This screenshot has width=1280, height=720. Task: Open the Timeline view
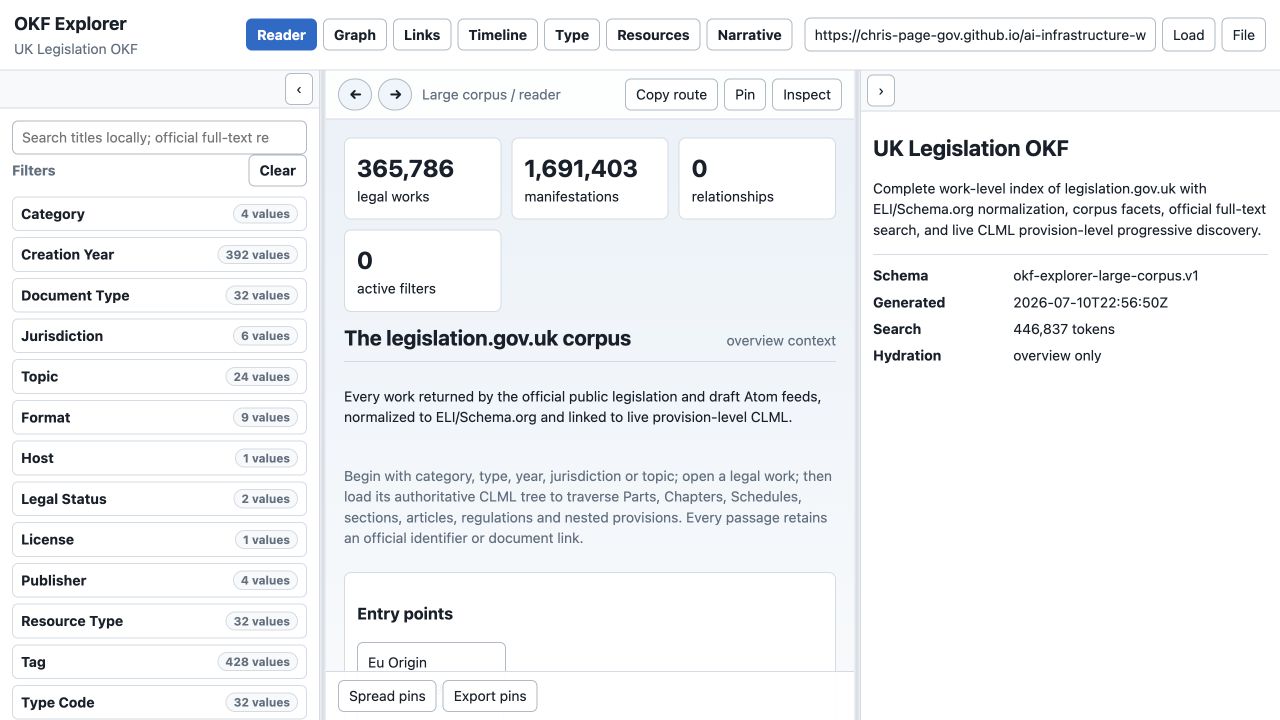tap(498, 35)
